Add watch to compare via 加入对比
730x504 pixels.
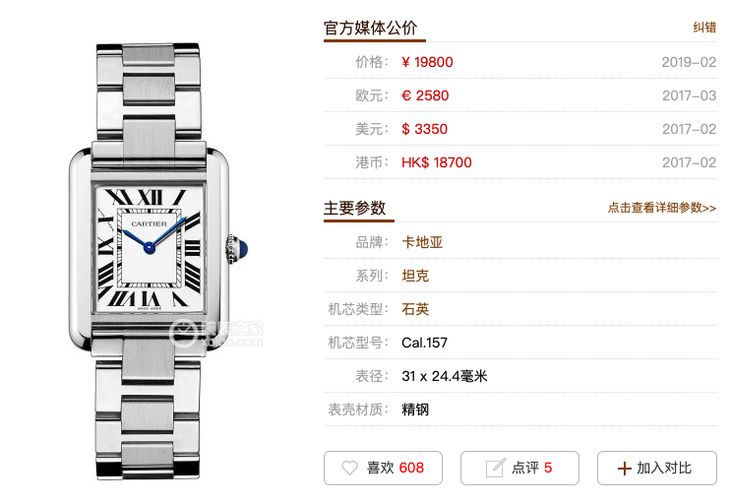[657, 468]
